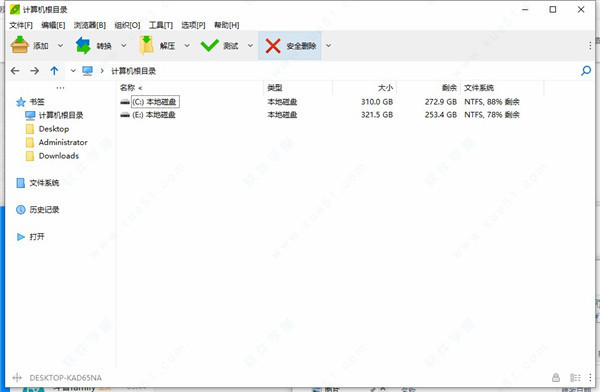Go up one level with blue arrow
This screenshot has height=392, width=600.
pyautogui.click(x=54, y=71)
